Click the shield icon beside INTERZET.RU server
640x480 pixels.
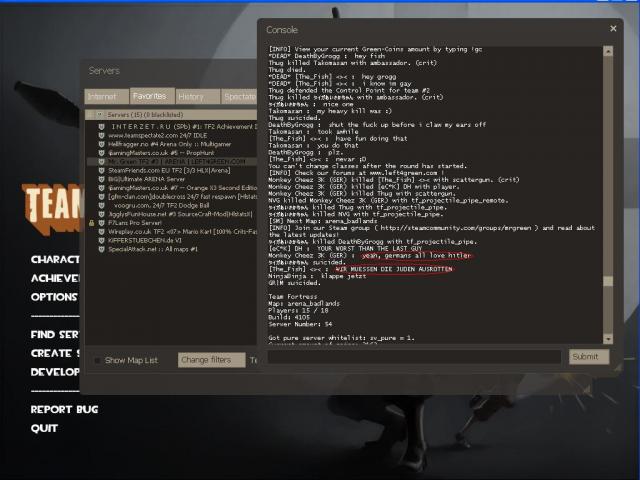coord(101,127)
